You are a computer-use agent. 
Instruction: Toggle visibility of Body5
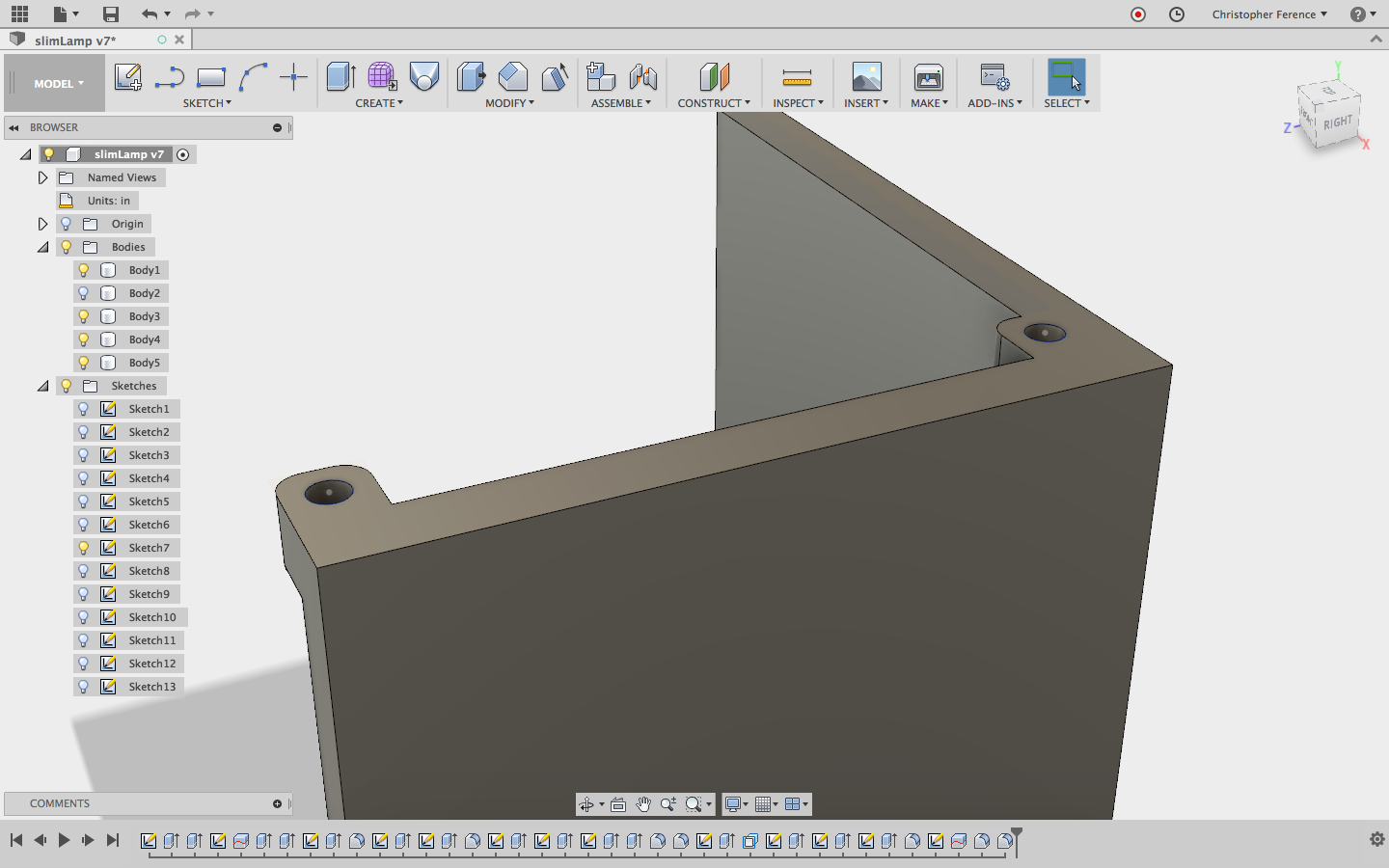tap(84, 363)
